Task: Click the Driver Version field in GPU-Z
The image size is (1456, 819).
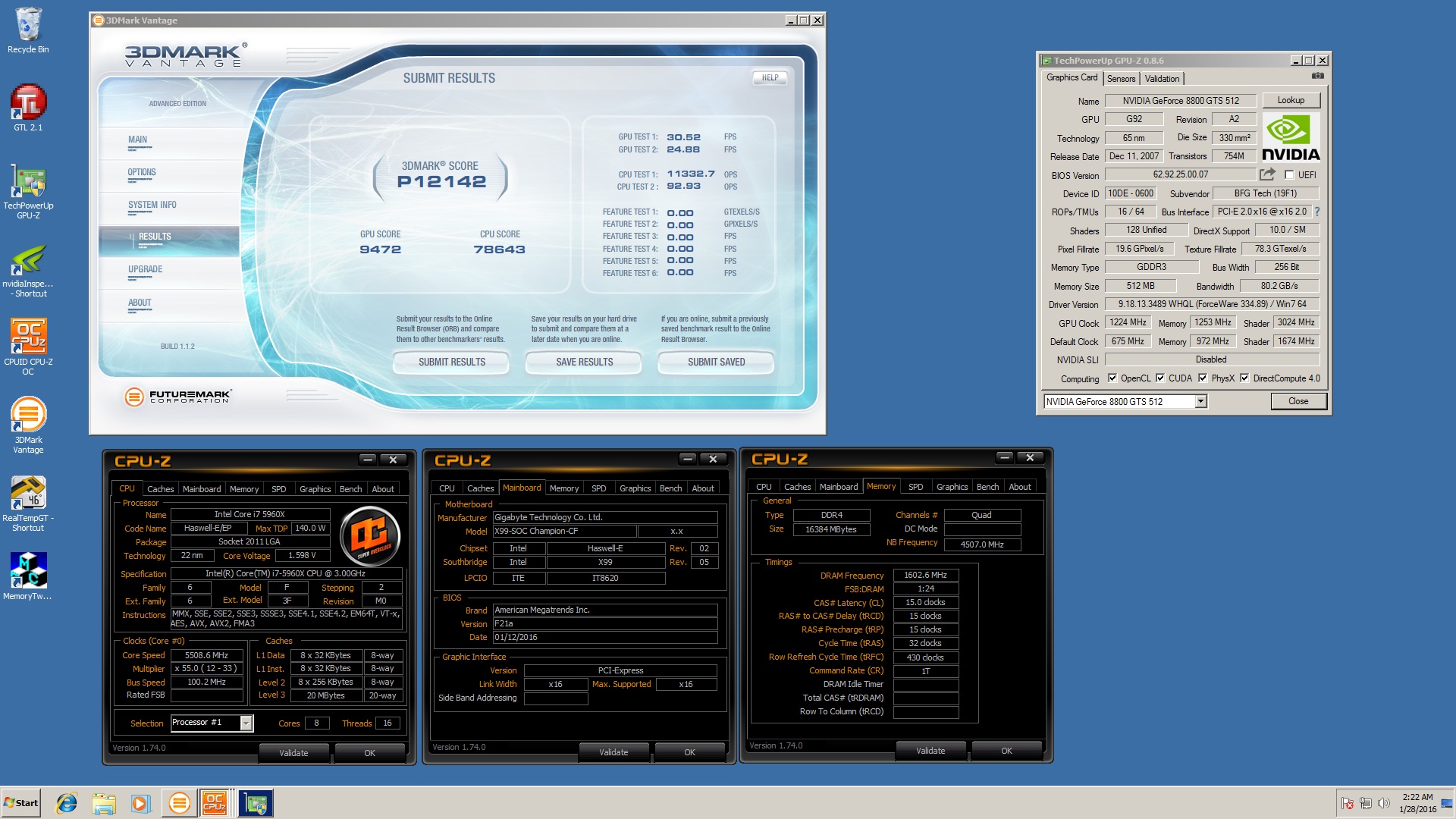Action: click(1212, 304)
